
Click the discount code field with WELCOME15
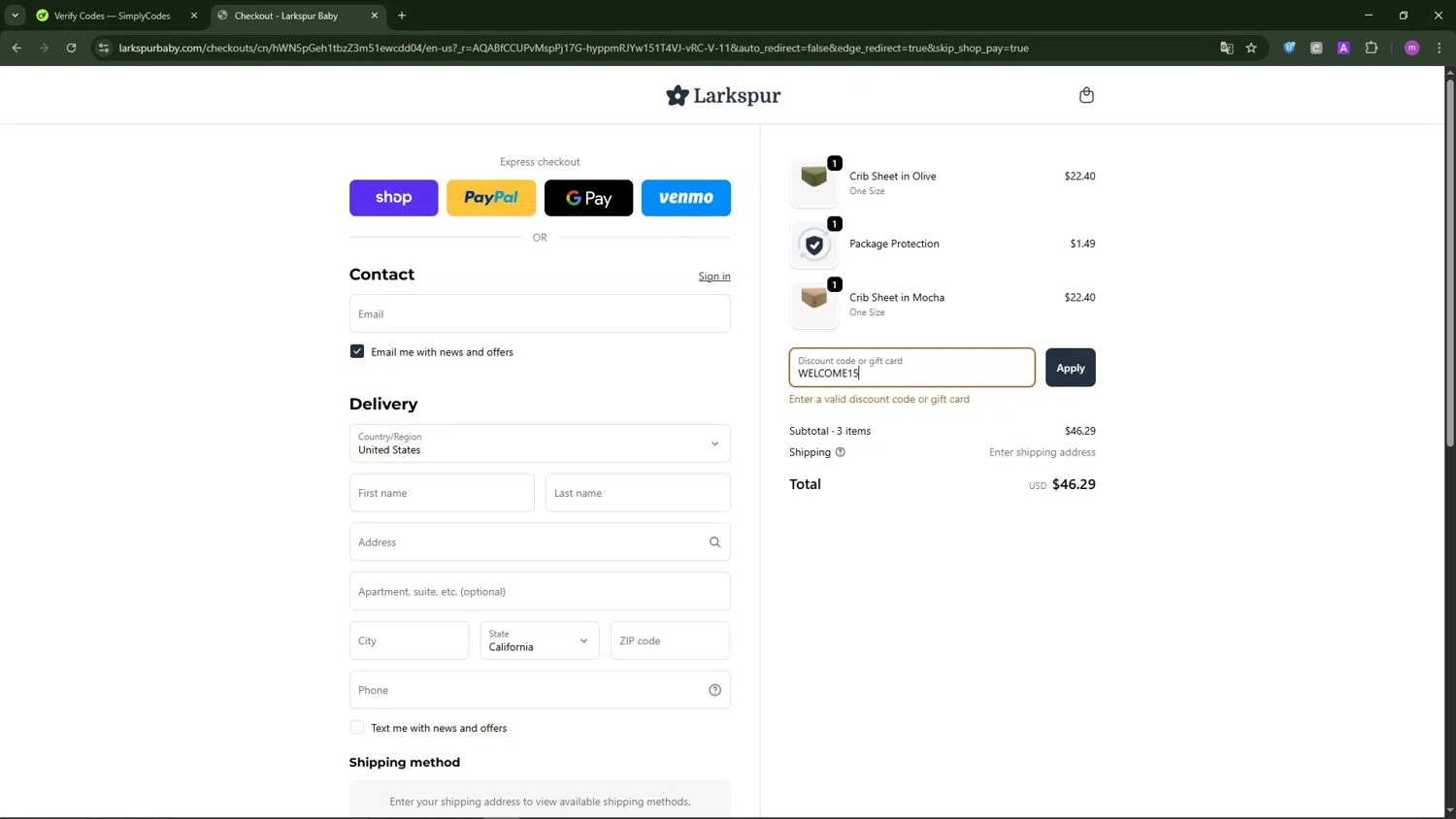click(x=911, y=368)
